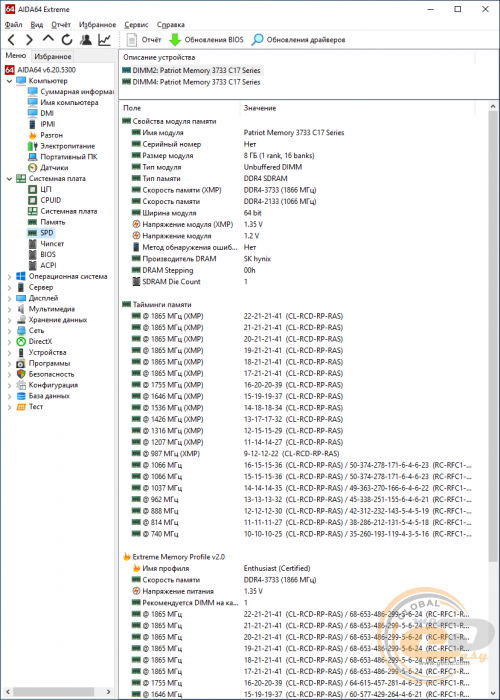Open the Файл menu
Image resolution: width=500 pixels, height=700 pixels.
14,25
